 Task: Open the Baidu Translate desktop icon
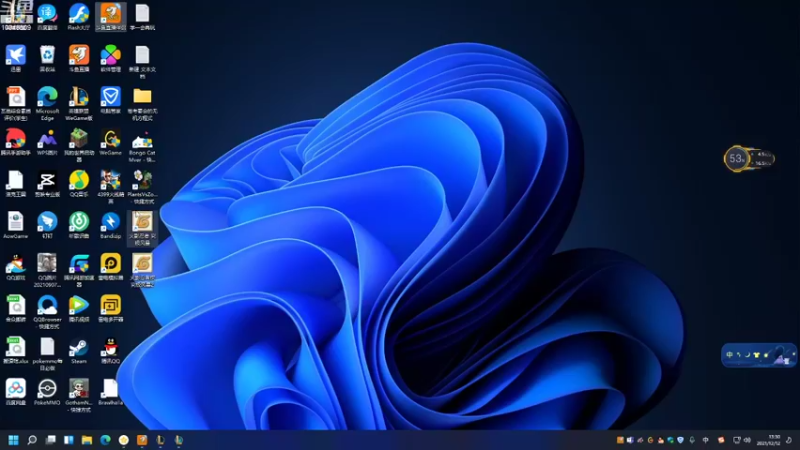click(x=47, y=17)
